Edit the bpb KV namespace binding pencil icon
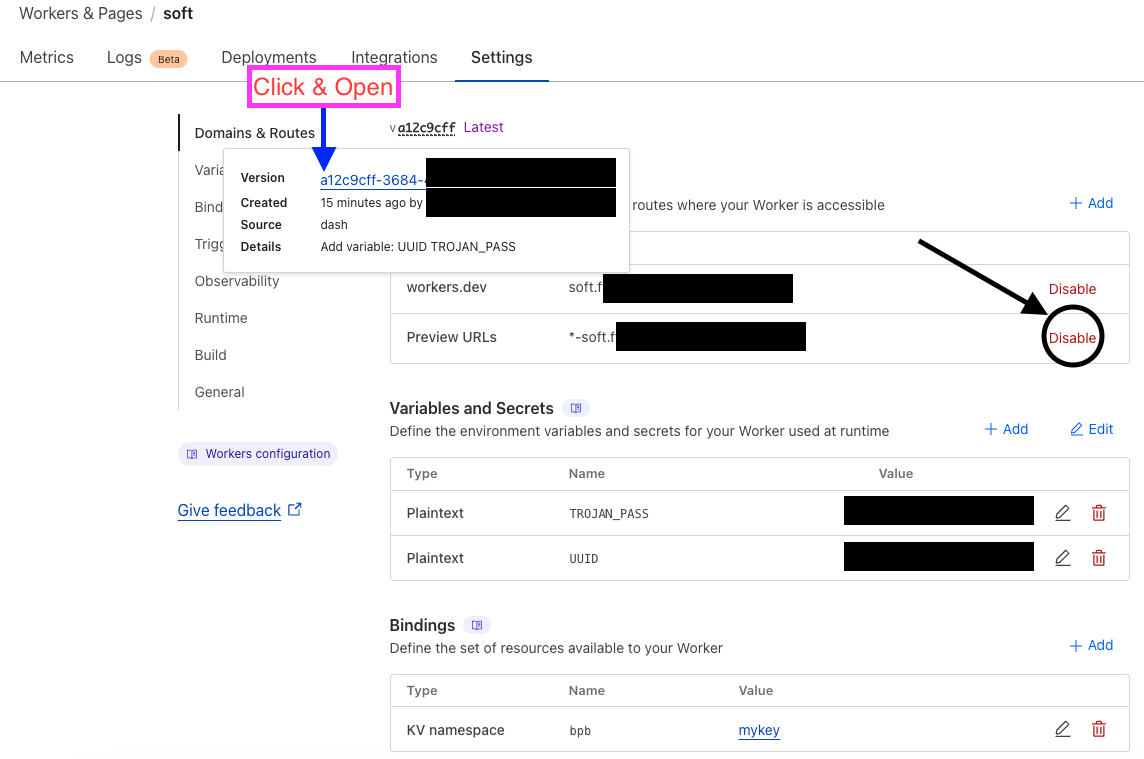1144x759 pixels. coord(1062,729)
